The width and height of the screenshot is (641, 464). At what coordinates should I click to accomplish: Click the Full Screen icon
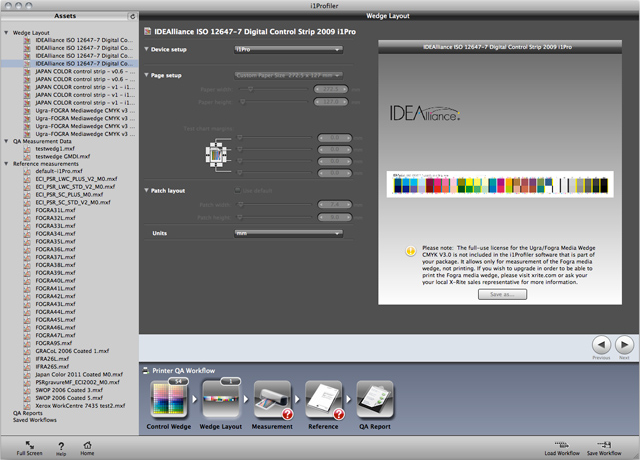click(x=29, y=443)
